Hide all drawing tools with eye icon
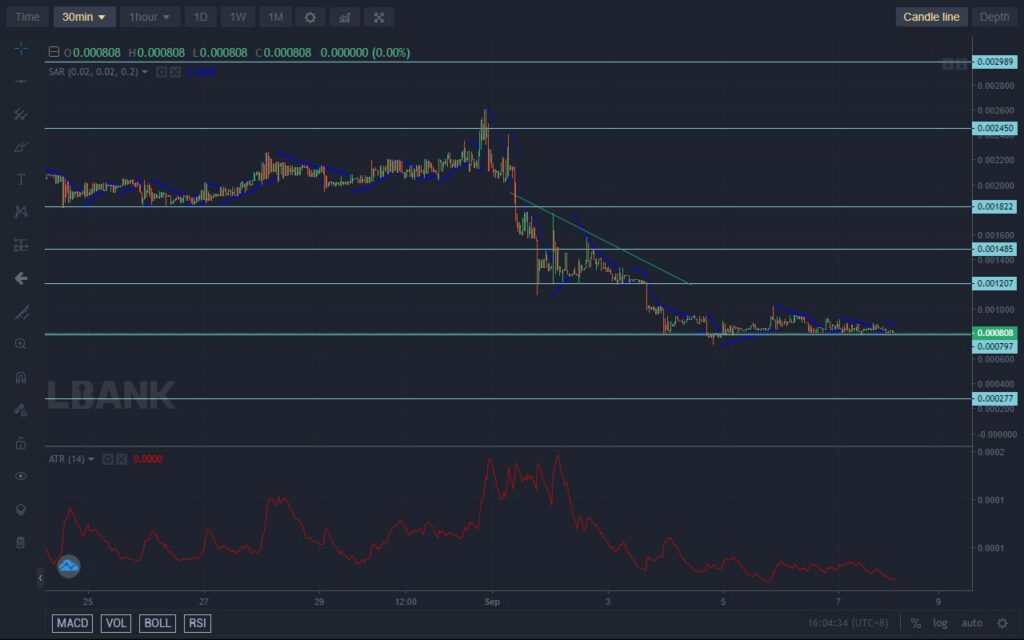Viewport: 1024px width, 640px height. coord(21,476)
